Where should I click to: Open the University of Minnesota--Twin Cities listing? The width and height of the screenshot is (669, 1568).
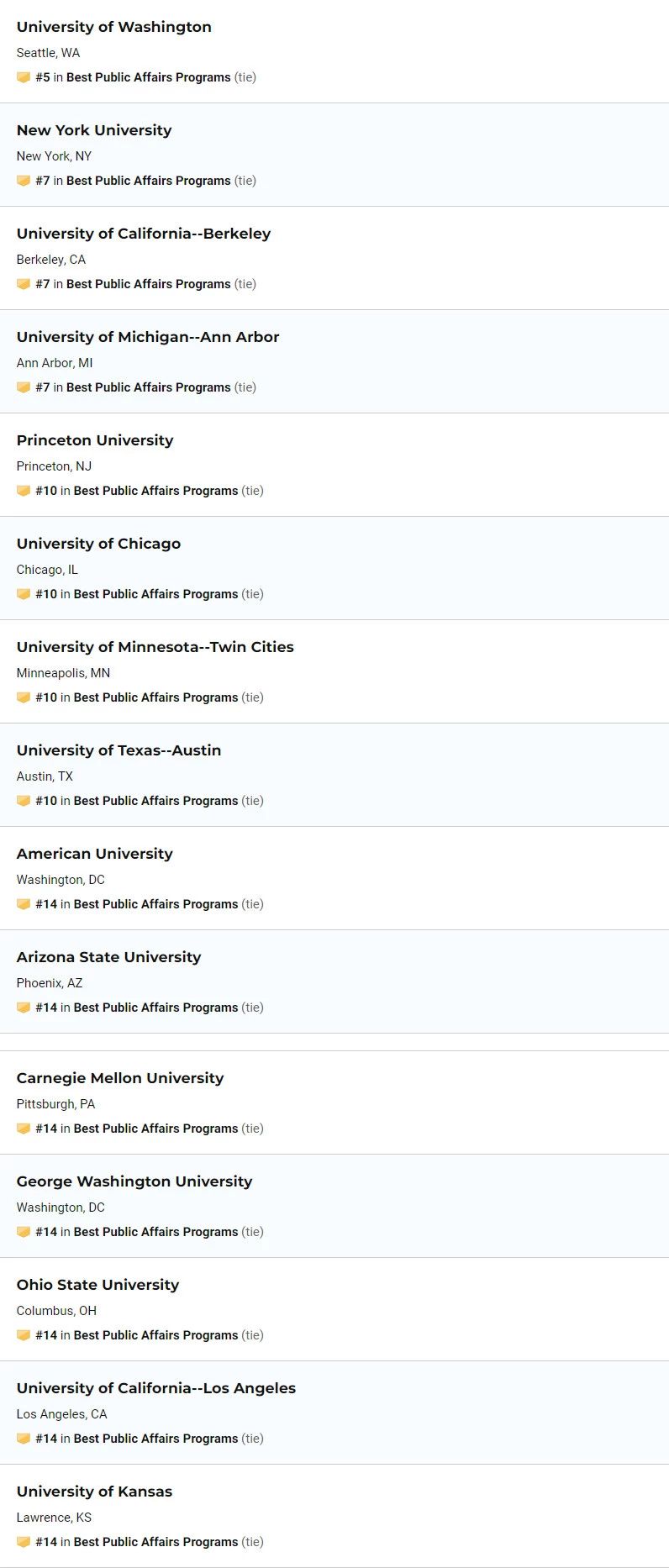(x=155, y=647)
